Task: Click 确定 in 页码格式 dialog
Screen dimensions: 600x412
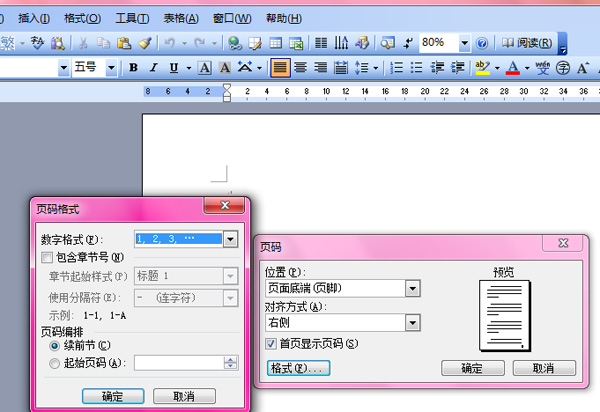Action: [x=113, y=396]
